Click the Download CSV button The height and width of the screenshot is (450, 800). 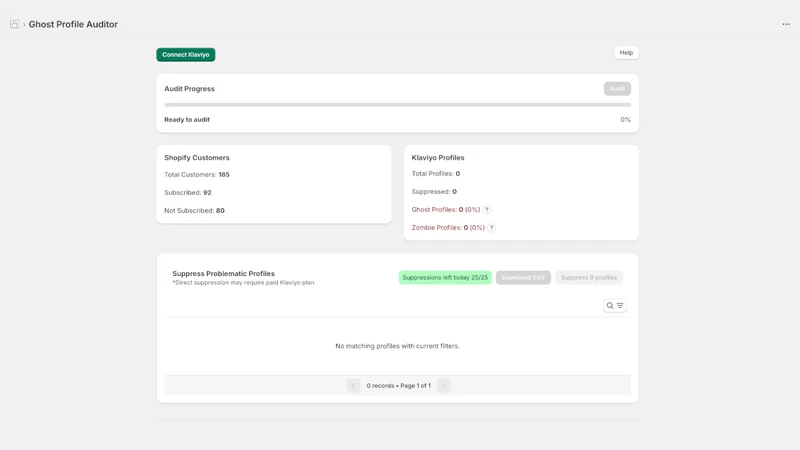[x=523, y=278]
